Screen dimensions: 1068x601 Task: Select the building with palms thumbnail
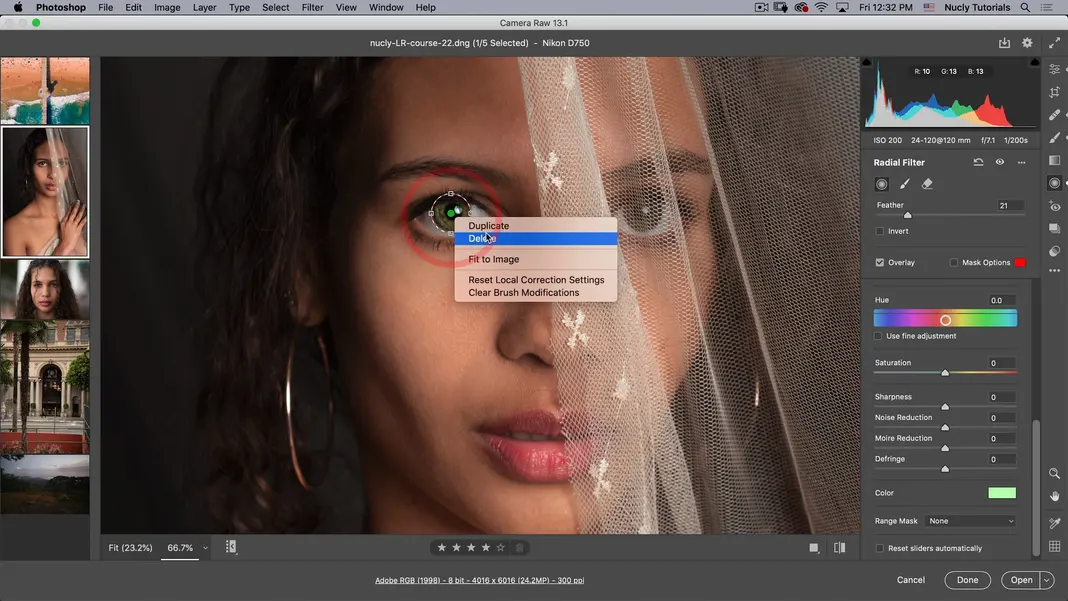point(45,386)
